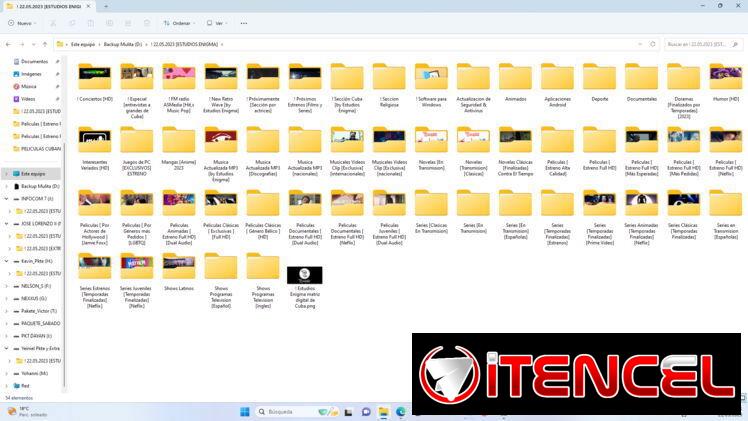Click the refresh icon near address bar
The height and width of the screenshot is (421, 748).
[653, 44]
